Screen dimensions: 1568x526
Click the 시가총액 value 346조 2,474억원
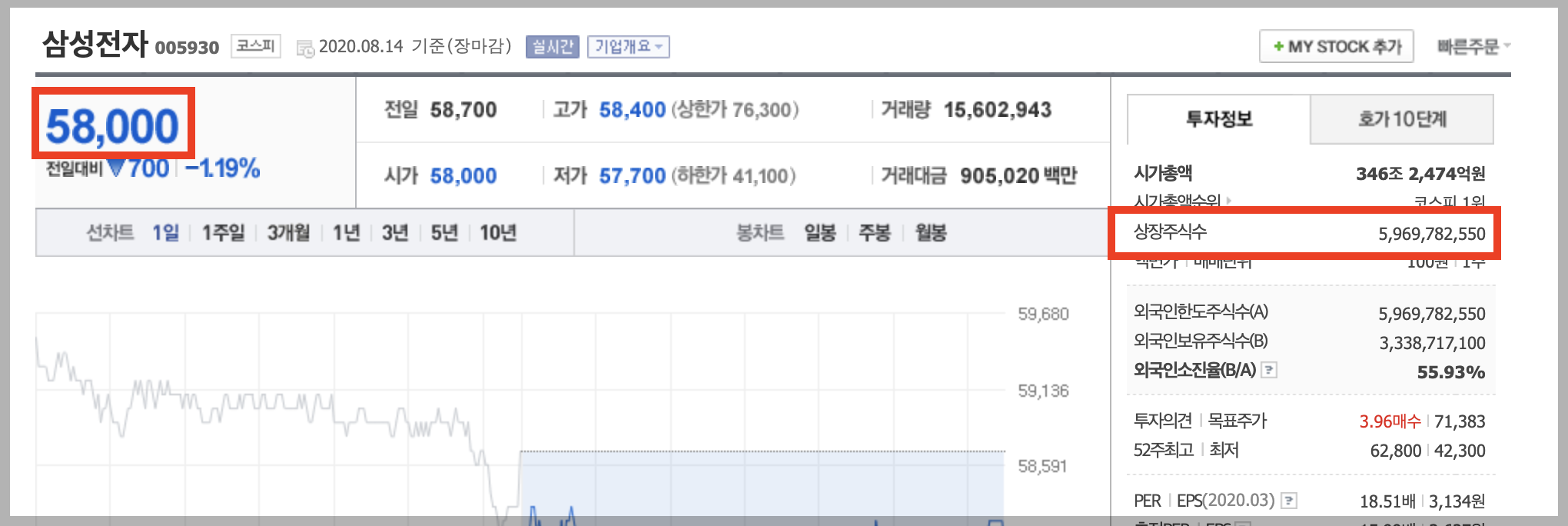coord(1420,174)
